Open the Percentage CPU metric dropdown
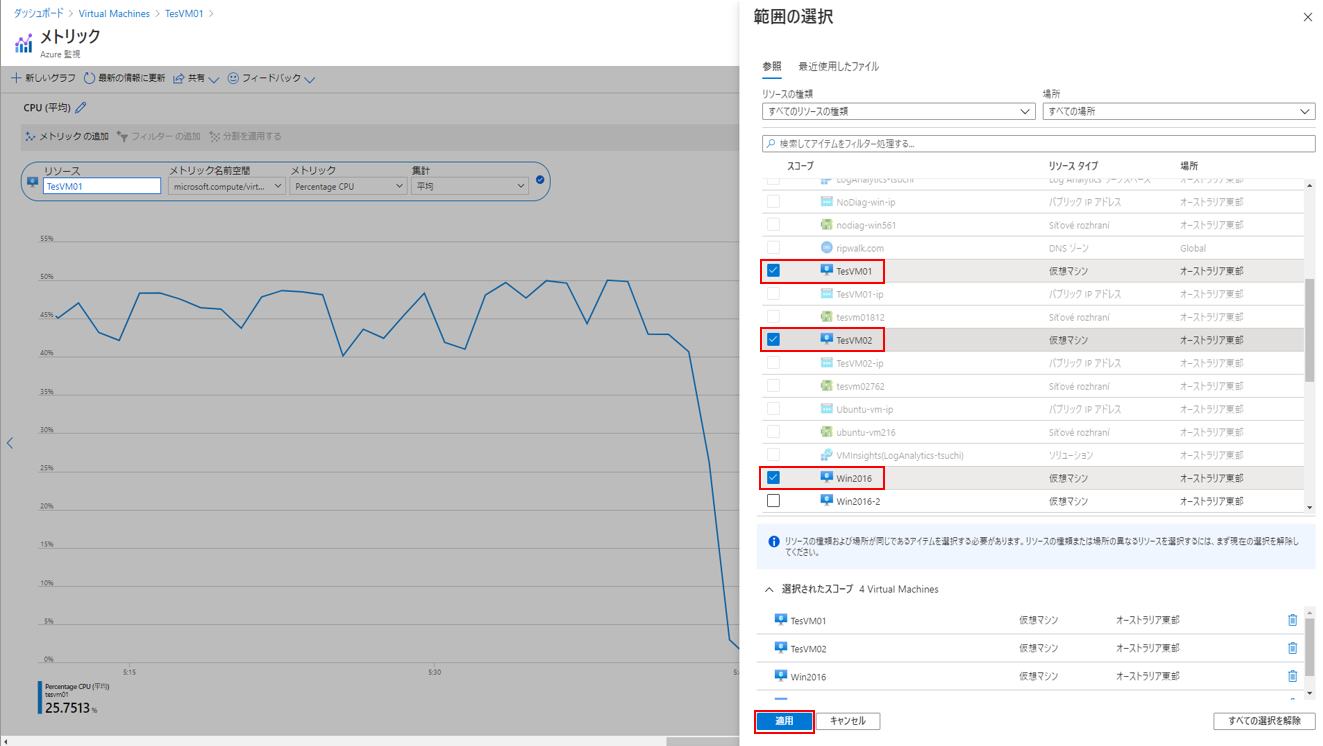The height and width of the screenshot is (746, 1323). tap(348, 186)
